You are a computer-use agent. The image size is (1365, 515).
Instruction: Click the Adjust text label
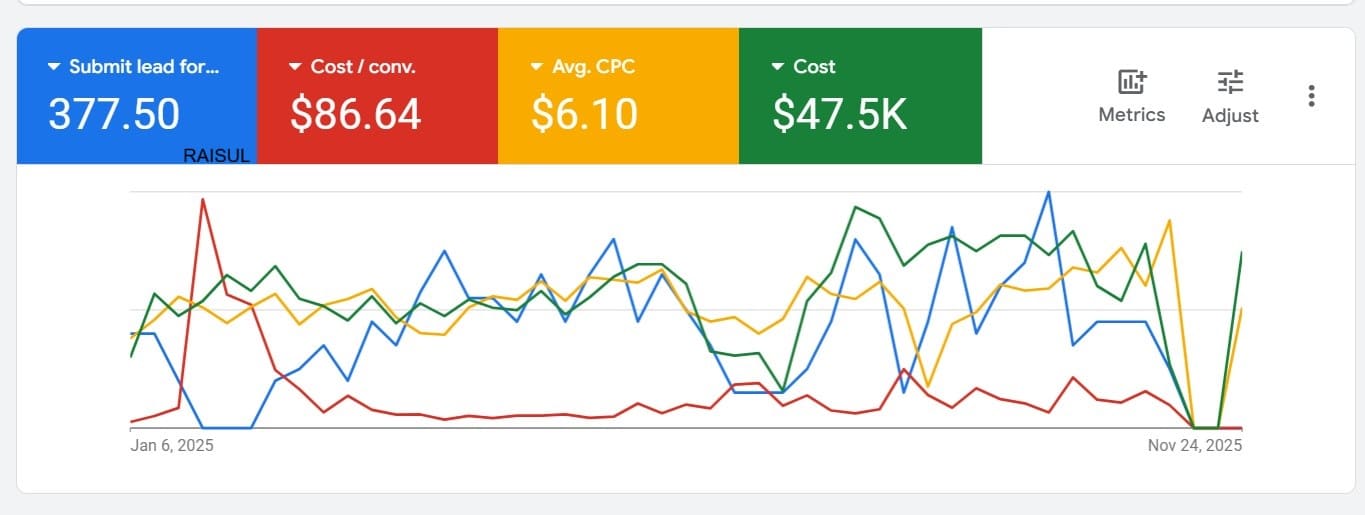[1230, 116]
